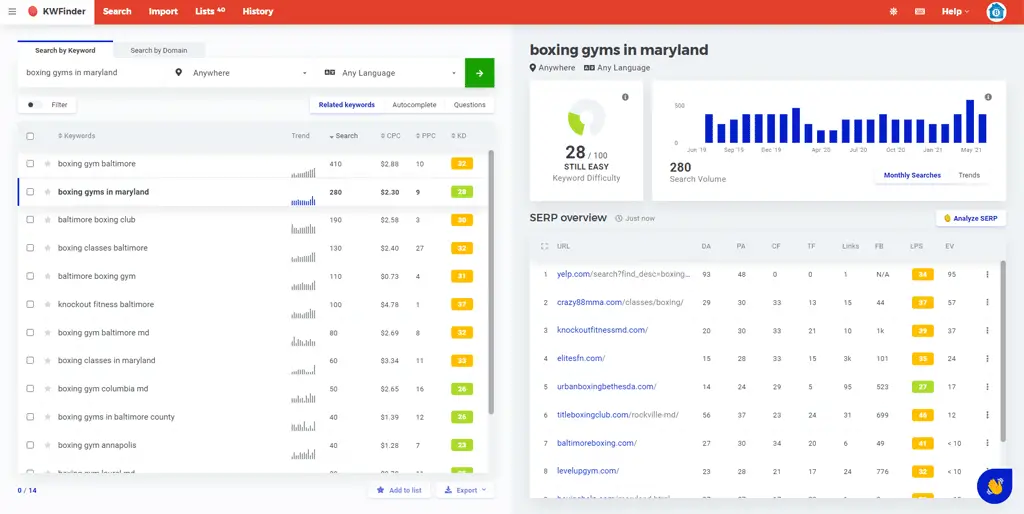
Task: Click Add to list button
Action: click(399, 490)
